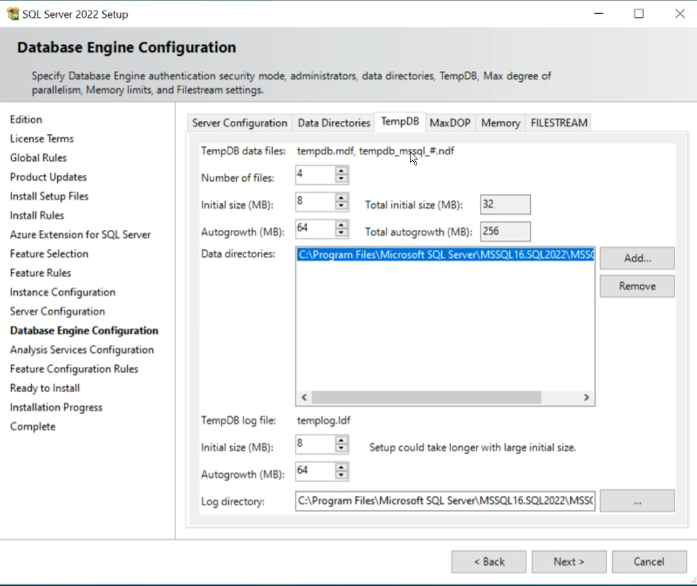697x586 pixels.
Task: Click the templog.ldf log file name
Action: 324,421
